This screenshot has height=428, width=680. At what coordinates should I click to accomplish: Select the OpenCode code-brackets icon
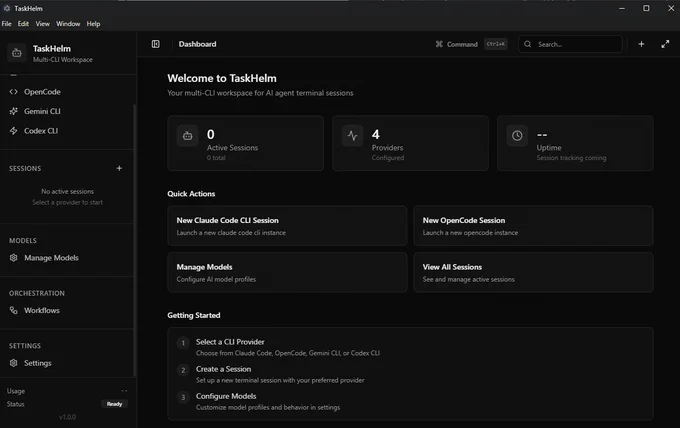[x=13, y=92]
